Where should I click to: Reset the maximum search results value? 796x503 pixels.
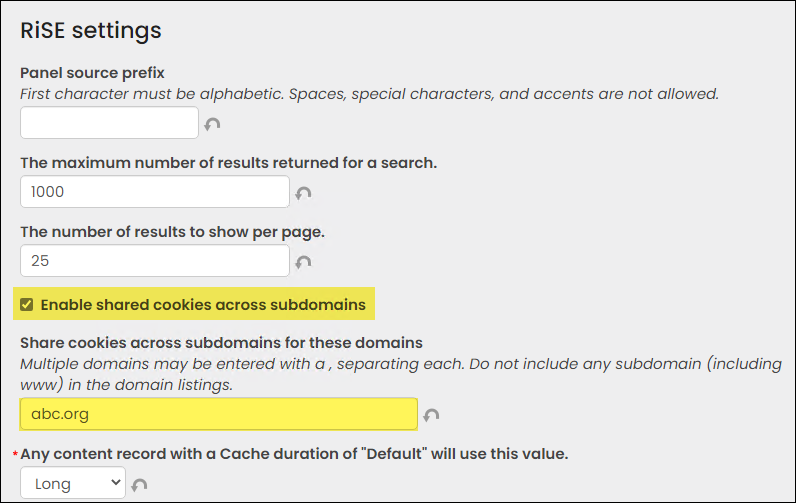pyautogui.click(x=304, y=193)
